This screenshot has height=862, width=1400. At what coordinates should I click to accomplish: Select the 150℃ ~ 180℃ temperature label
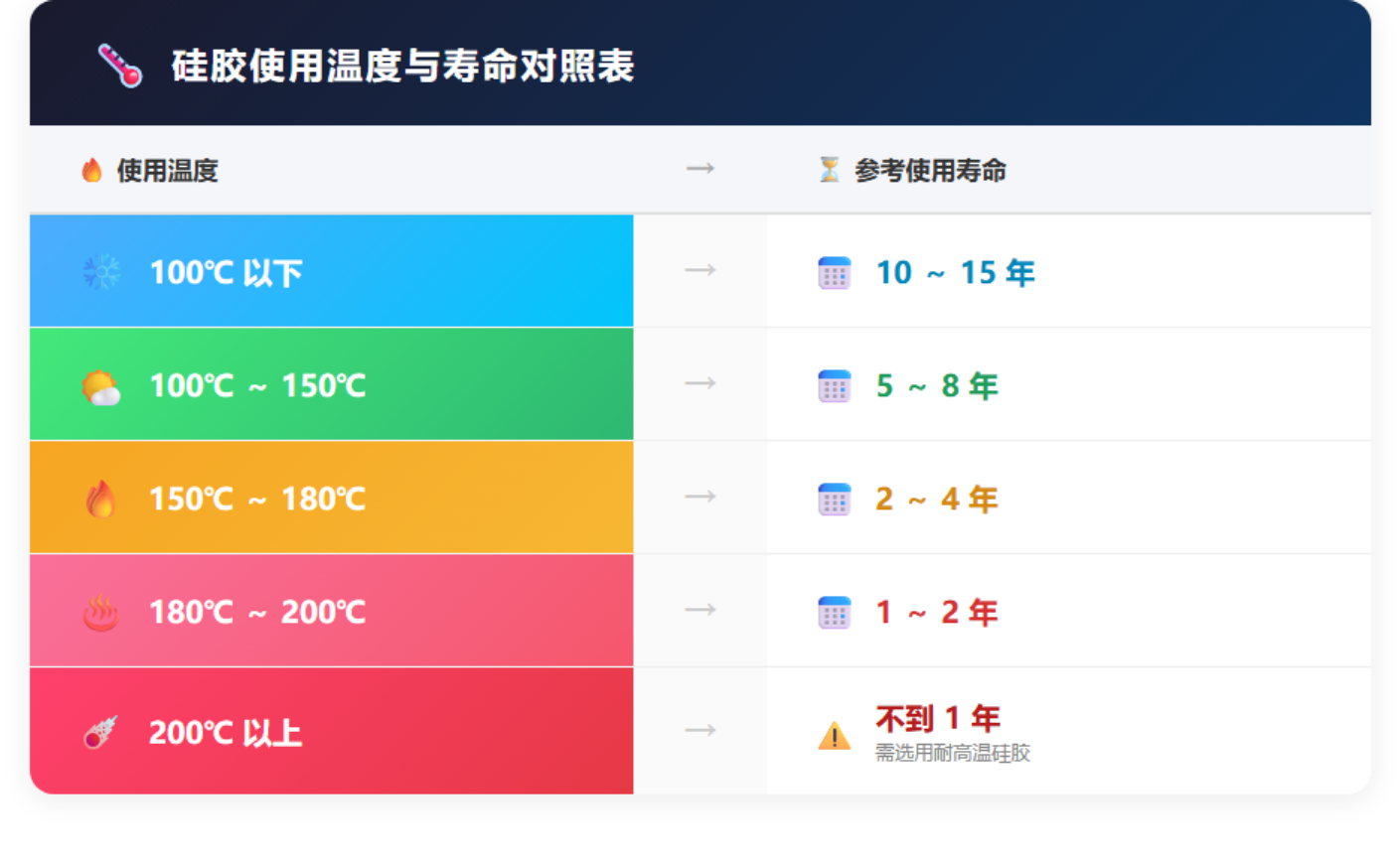point(257,499)
